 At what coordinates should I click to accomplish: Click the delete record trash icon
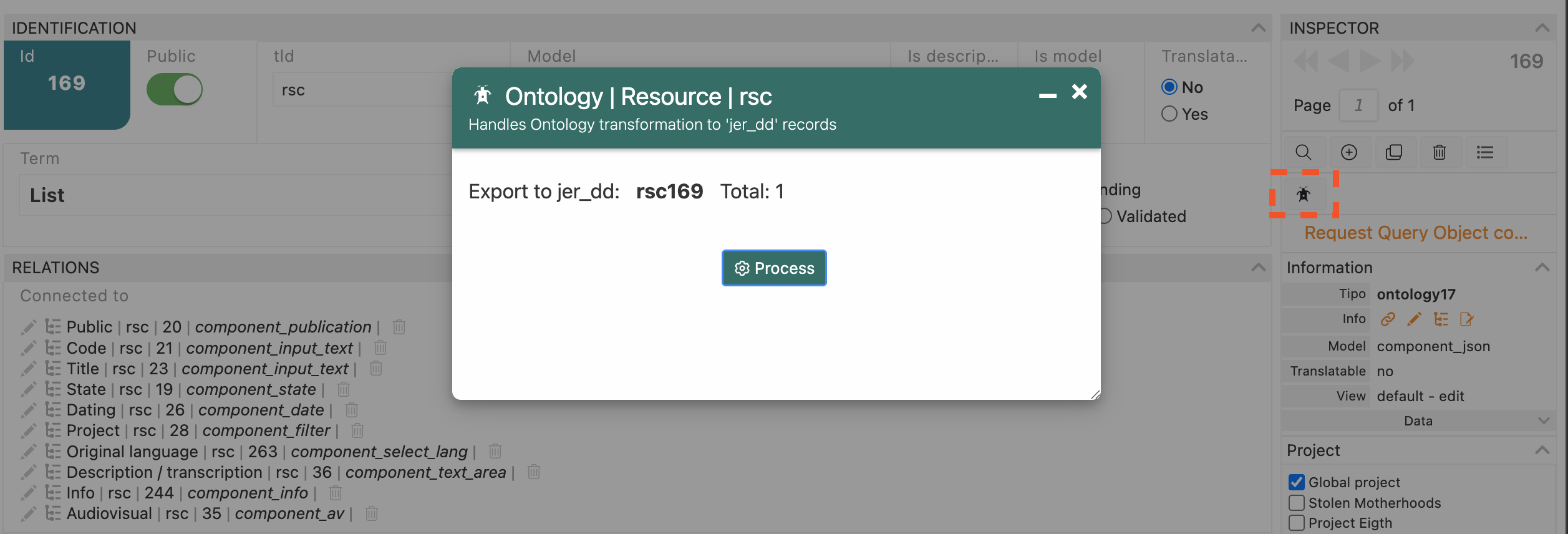1440,152
